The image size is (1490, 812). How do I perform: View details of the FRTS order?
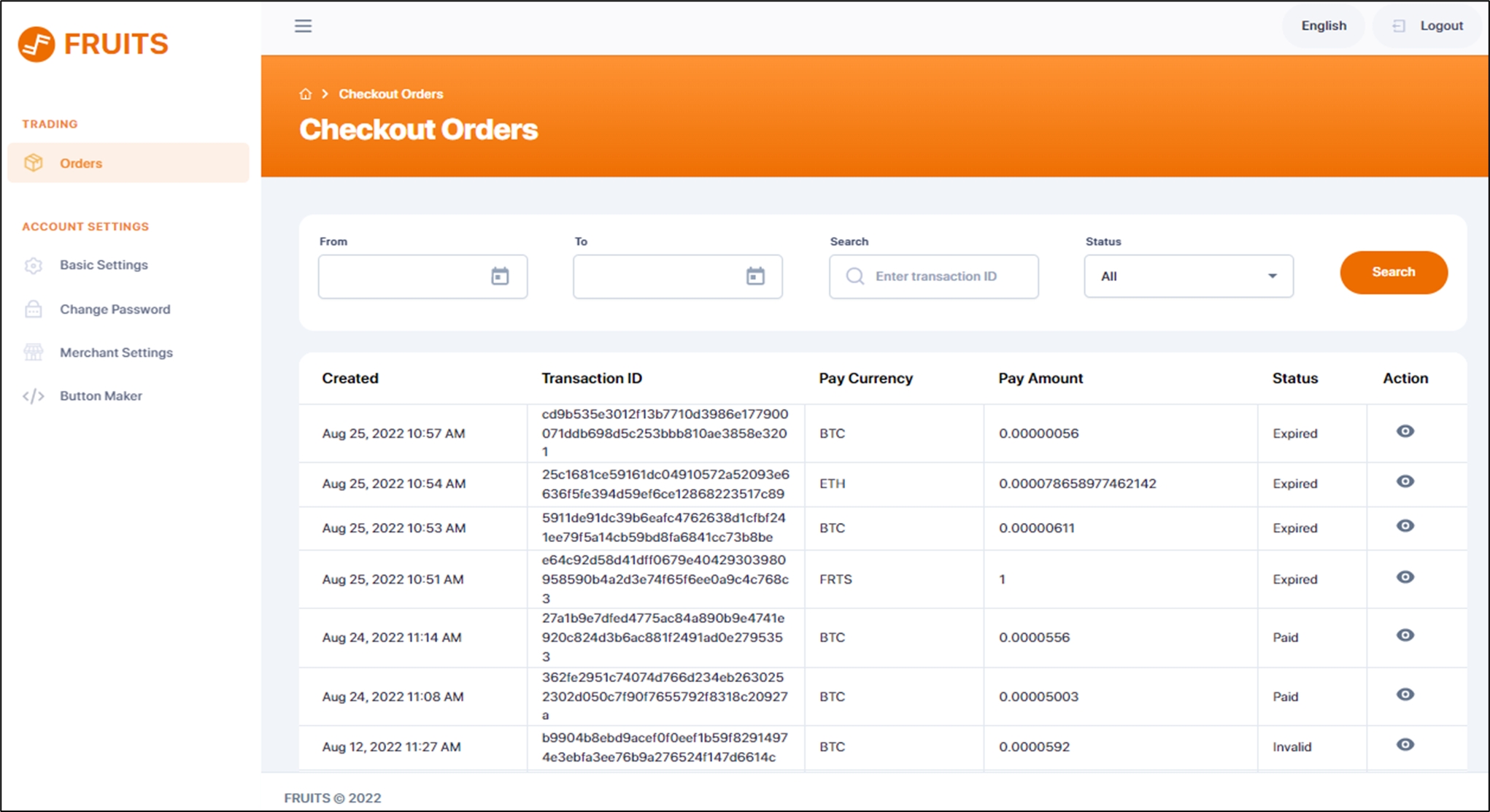point(1405,577)
